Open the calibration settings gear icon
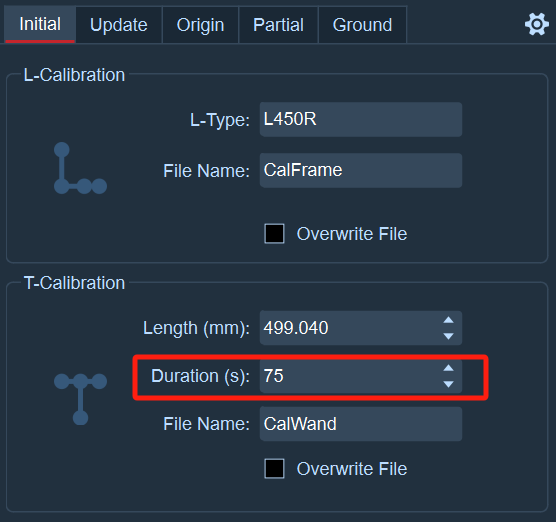Screen dimensions: 556x522 pos(536,24)
